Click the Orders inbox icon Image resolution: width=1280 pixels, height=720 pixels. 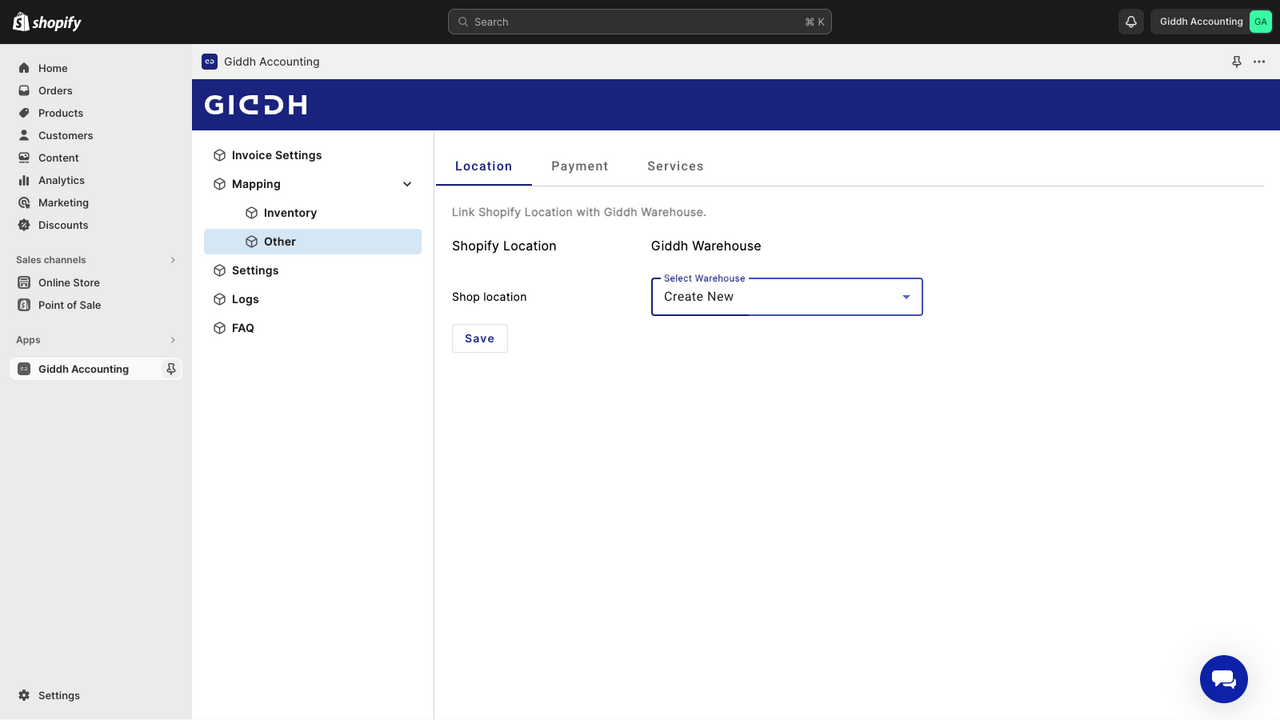tap(24, 91)
